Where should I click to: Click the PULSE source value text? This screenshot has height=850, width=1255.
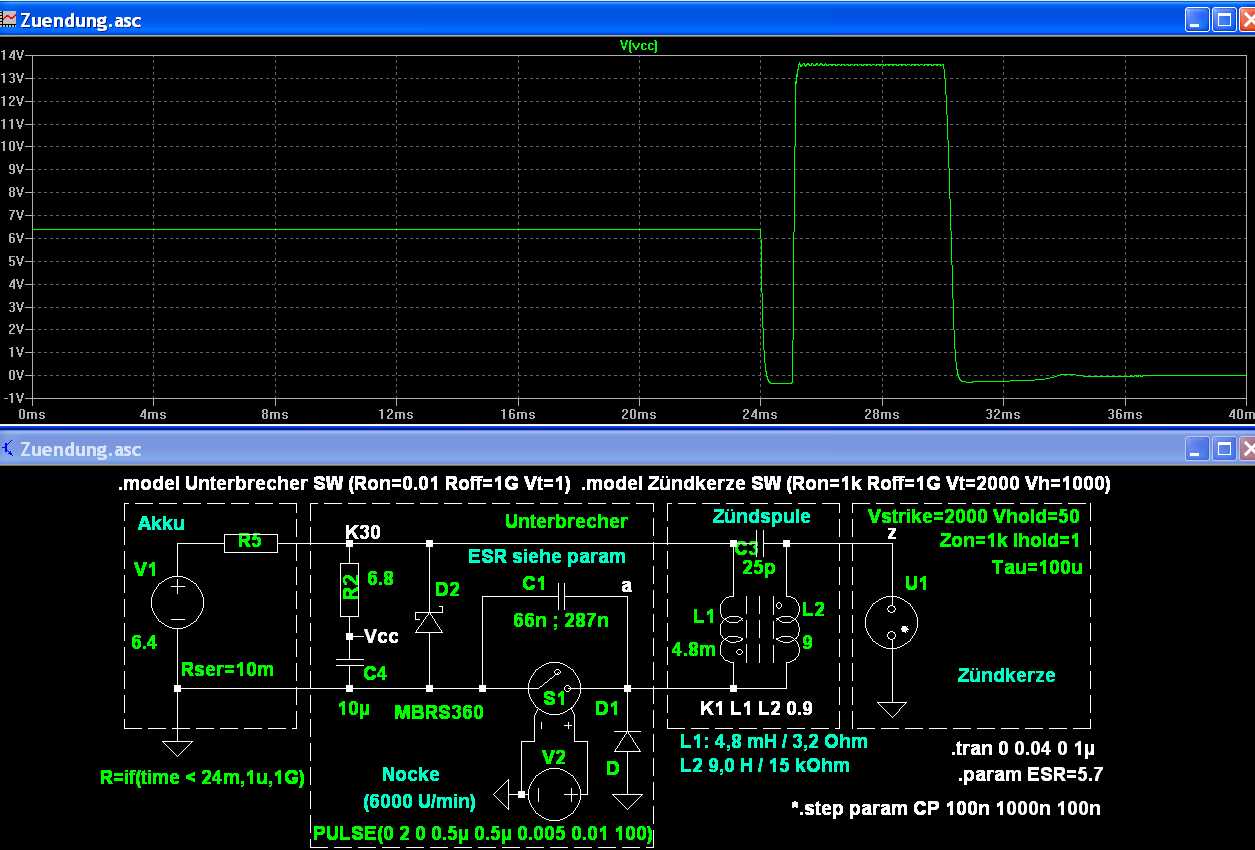[482, 833]
